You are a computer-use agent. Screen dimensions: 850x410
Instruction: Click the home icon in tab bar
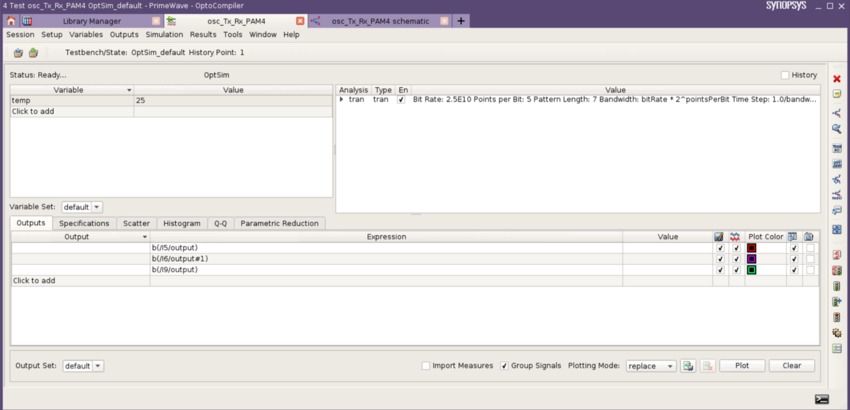click(11, 21)
